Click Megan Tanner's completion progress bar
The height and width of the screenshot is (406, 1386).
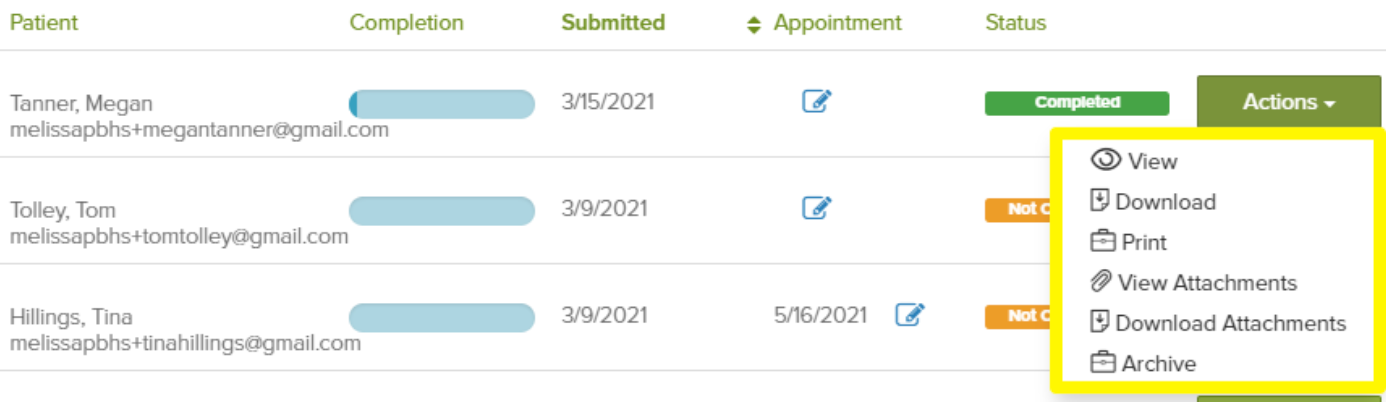(x=441, y=104)
